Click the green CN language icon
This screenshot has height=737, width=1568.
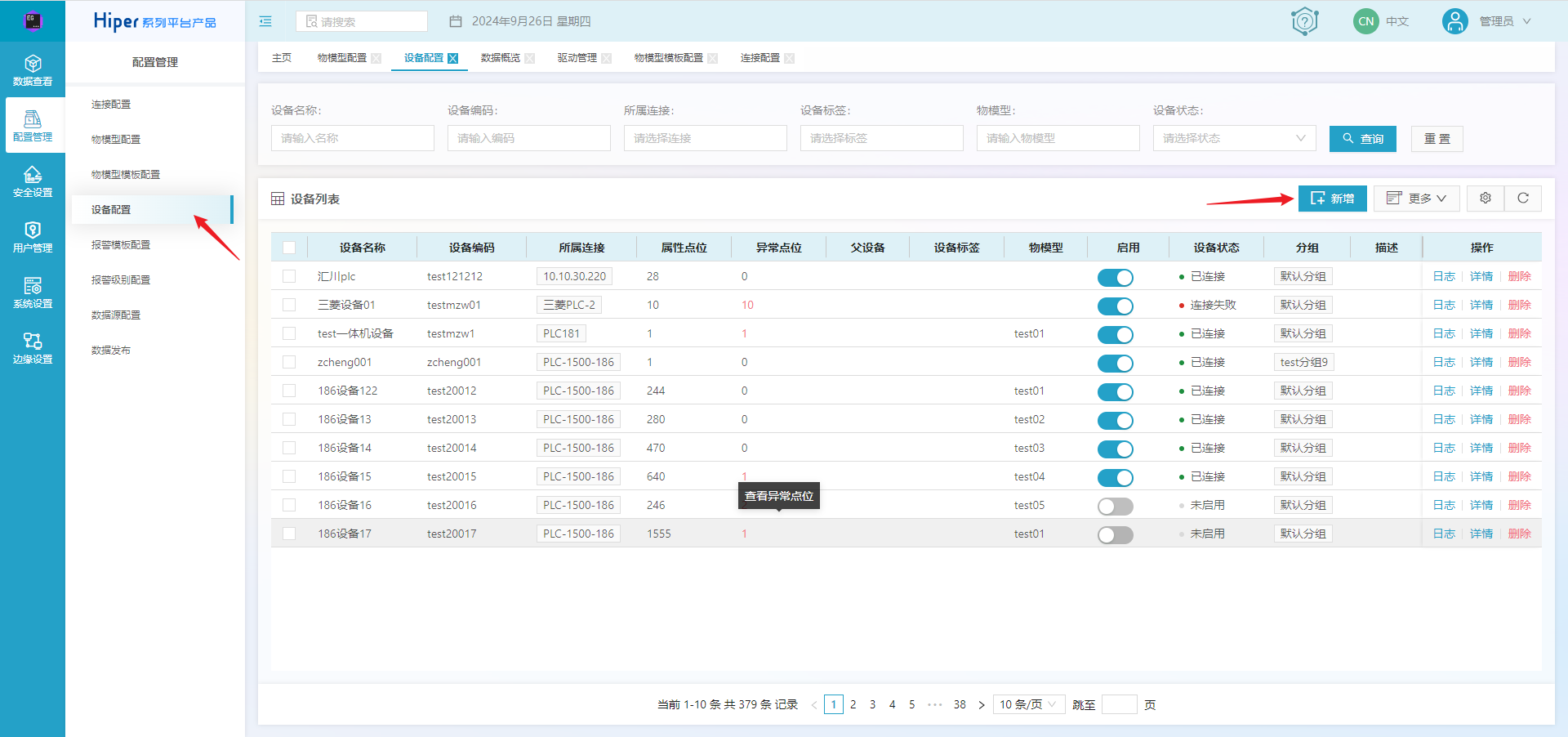point(1366,21)
